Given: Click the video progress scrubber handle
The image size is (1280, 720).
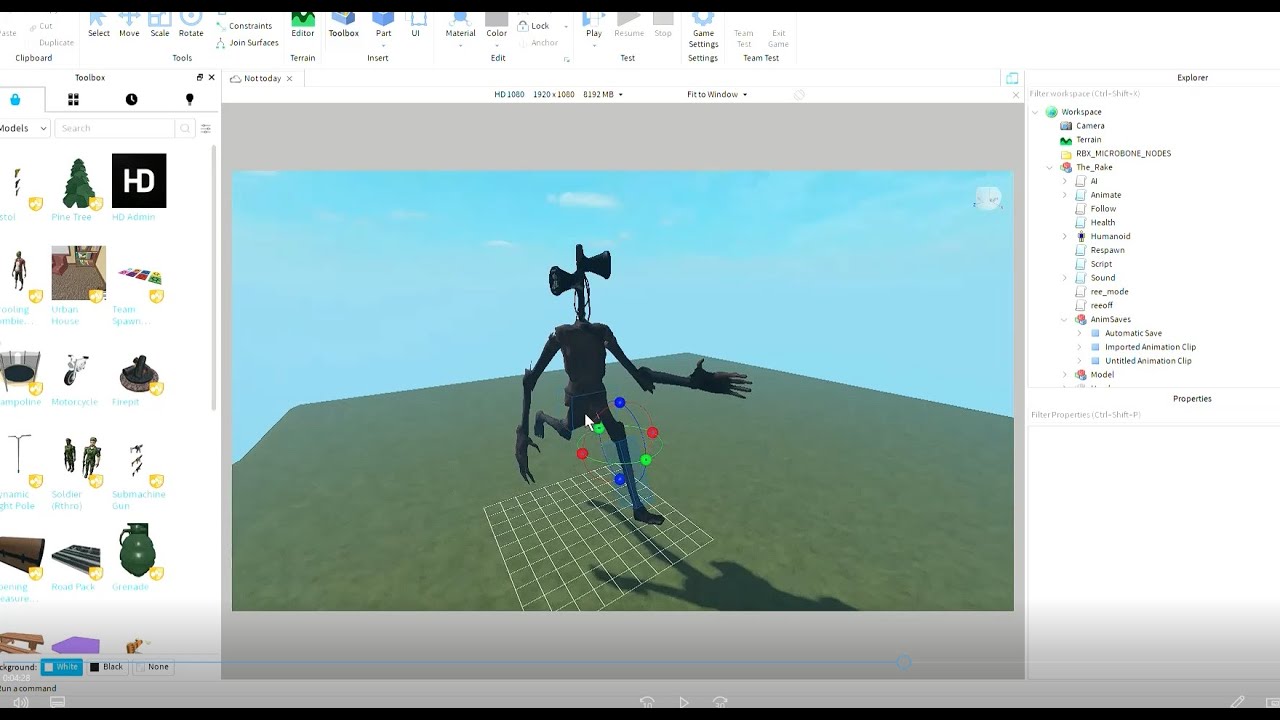Looking at the screenshot, I should coord(904,662).
